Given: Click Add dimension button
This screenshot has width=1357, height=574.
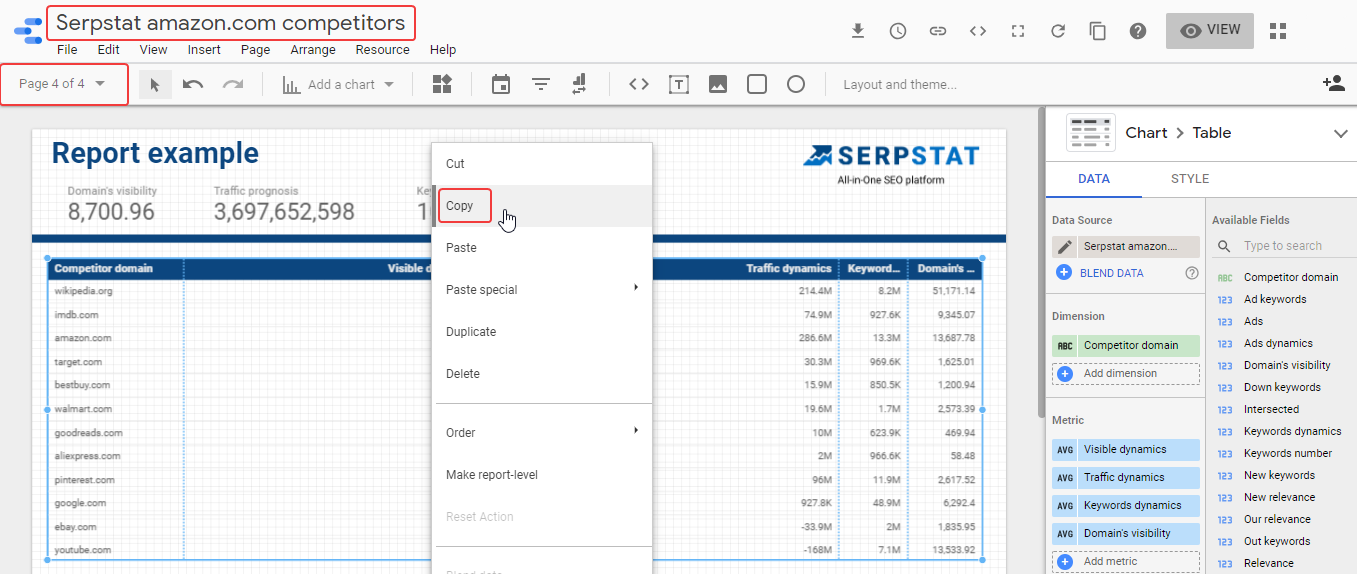Looking at the screenshot, I should (1126, 374).
